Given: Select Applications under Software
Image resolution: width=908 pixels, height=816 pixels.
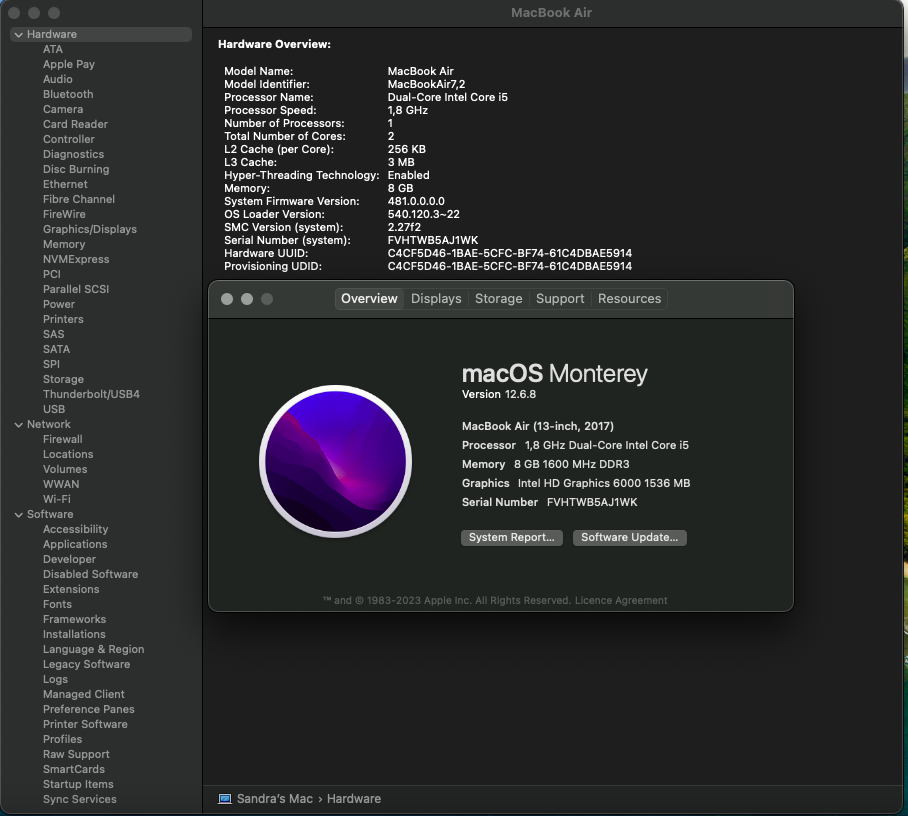Looking at the screenshot, I should coord(75,544).
